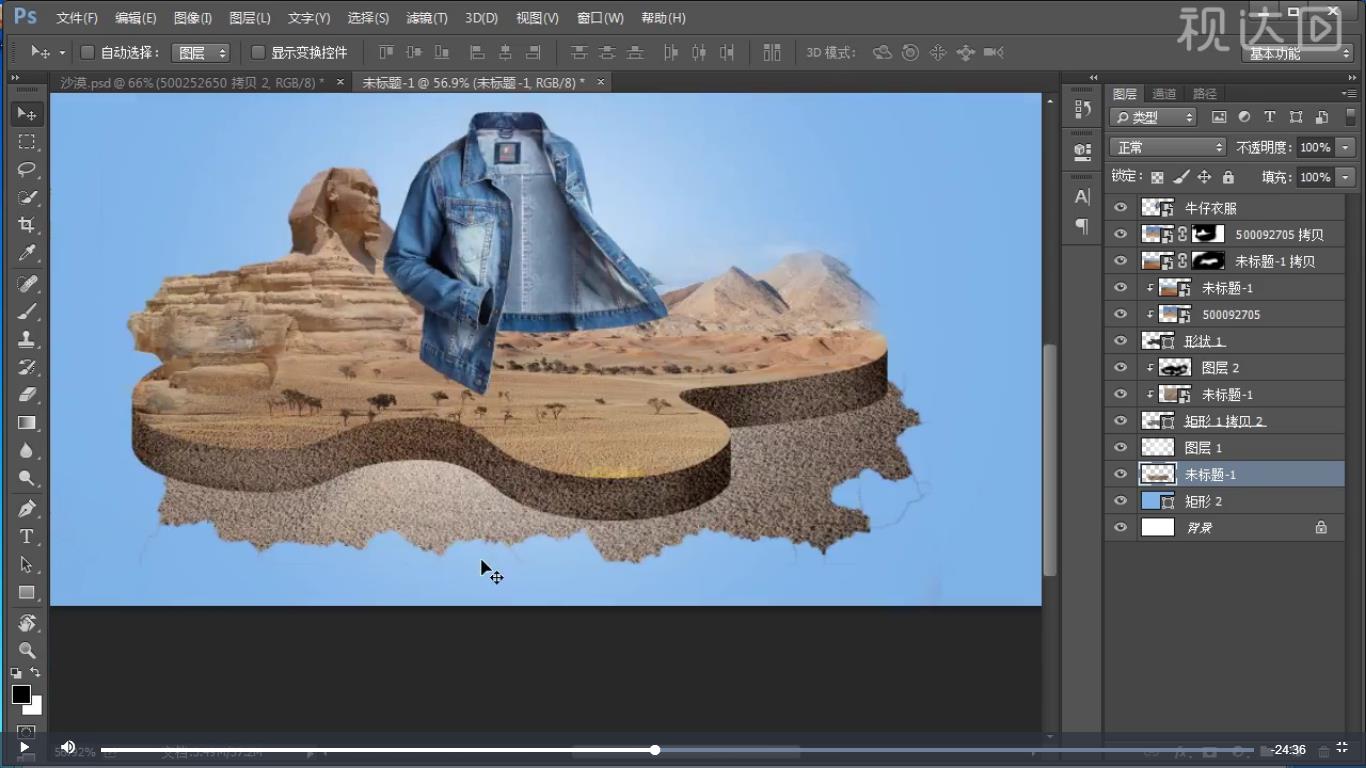Open the 滤镜(T) menu
The image size is (1366, 768).
pos(426,18)
